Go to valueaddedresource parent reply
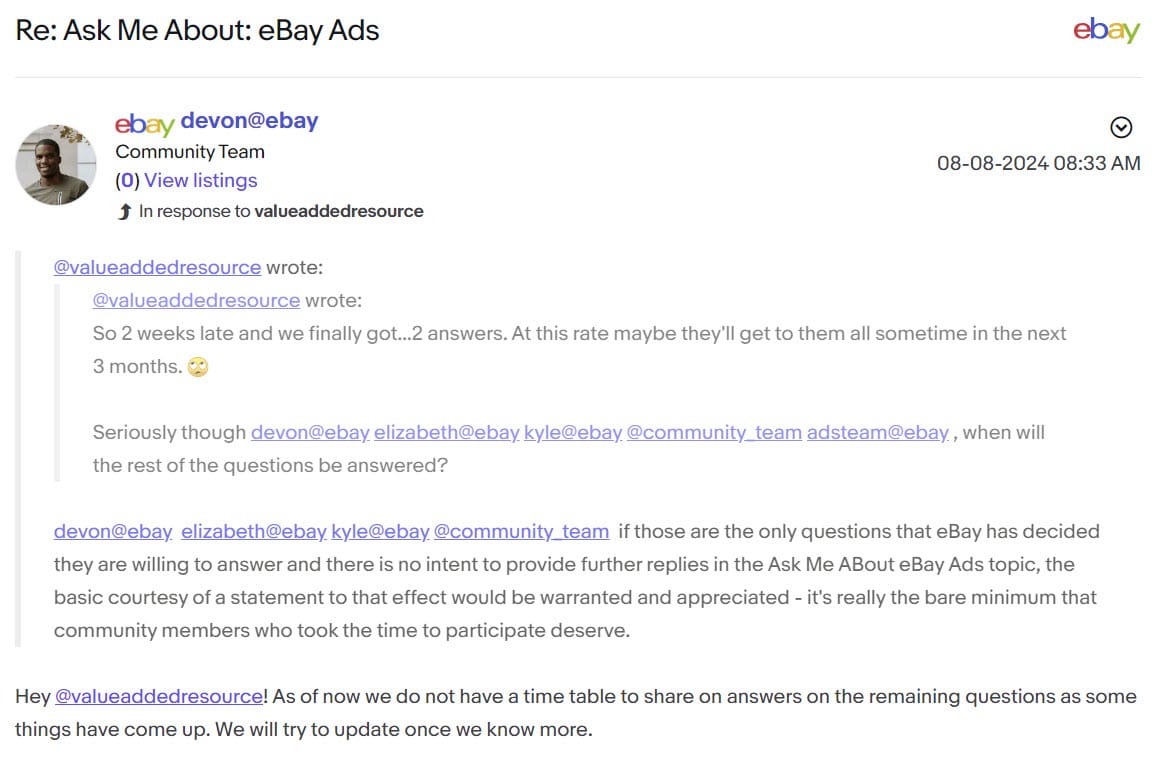 click(x=338, y=211)
